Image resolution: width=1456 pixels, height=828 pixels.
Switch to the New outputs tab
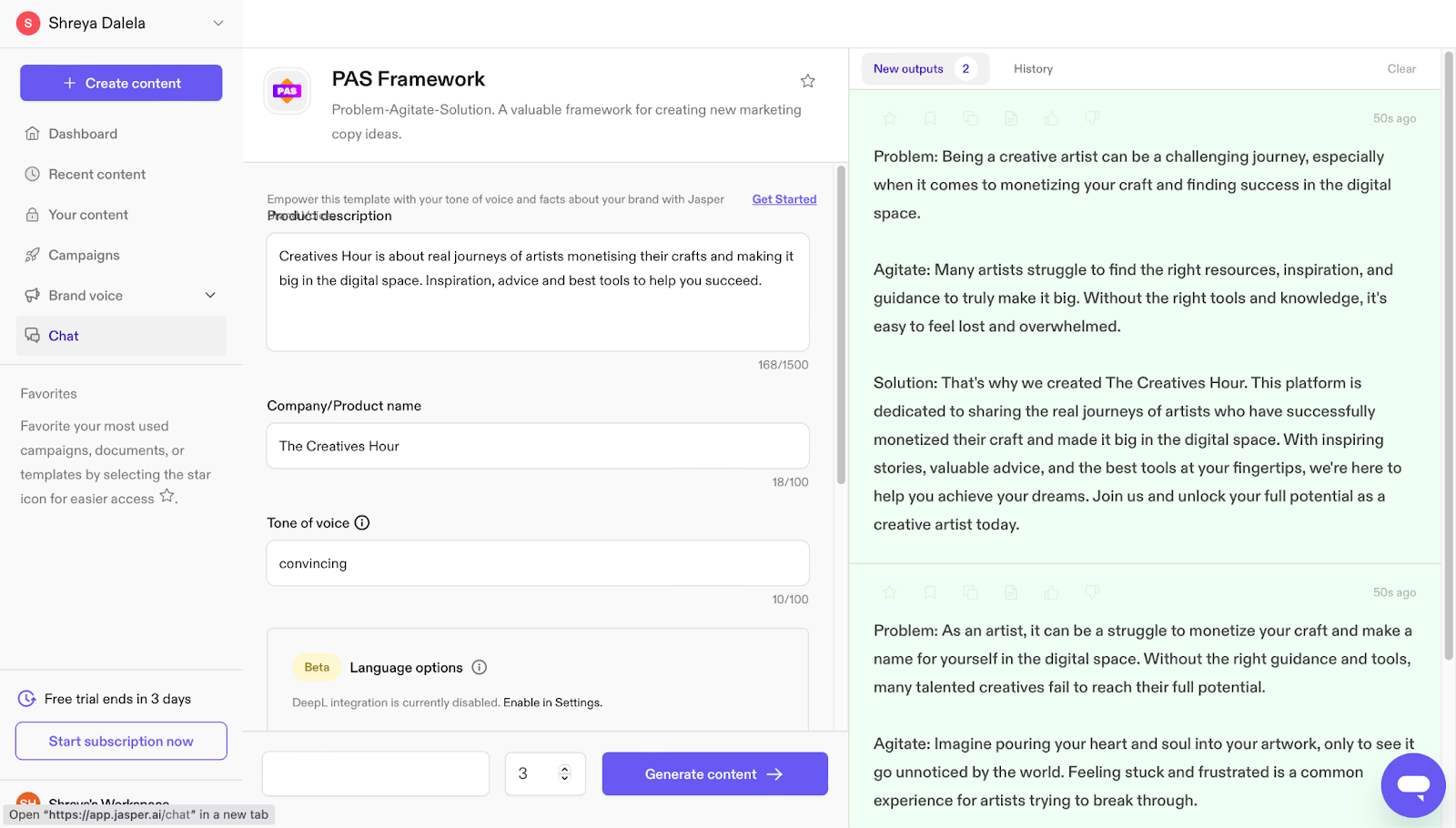click(925, 69)
